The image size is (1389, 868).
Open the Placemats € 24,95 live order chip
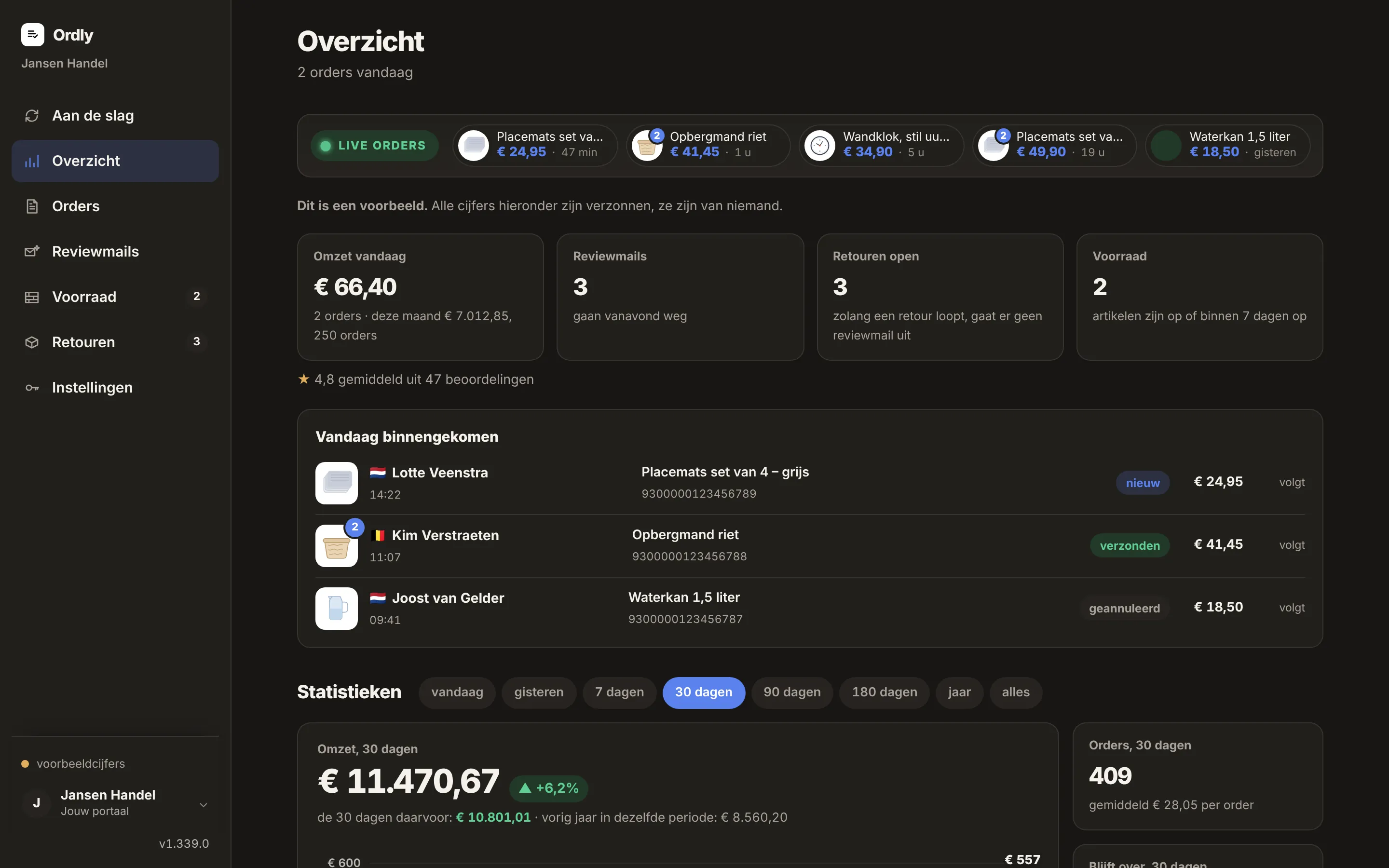[535, 146]
